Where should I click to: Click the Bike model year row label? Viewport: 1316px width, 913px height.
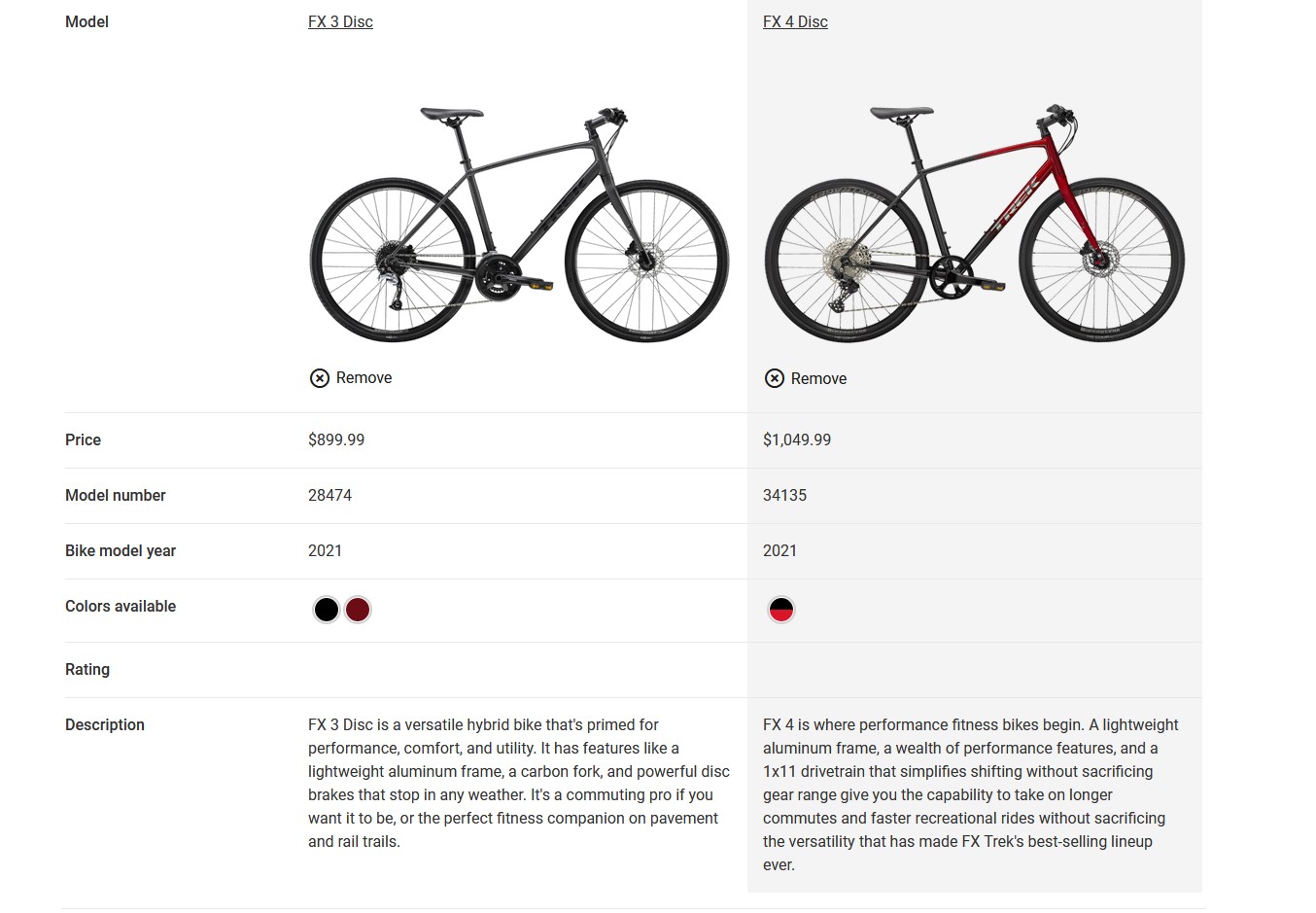121,550
